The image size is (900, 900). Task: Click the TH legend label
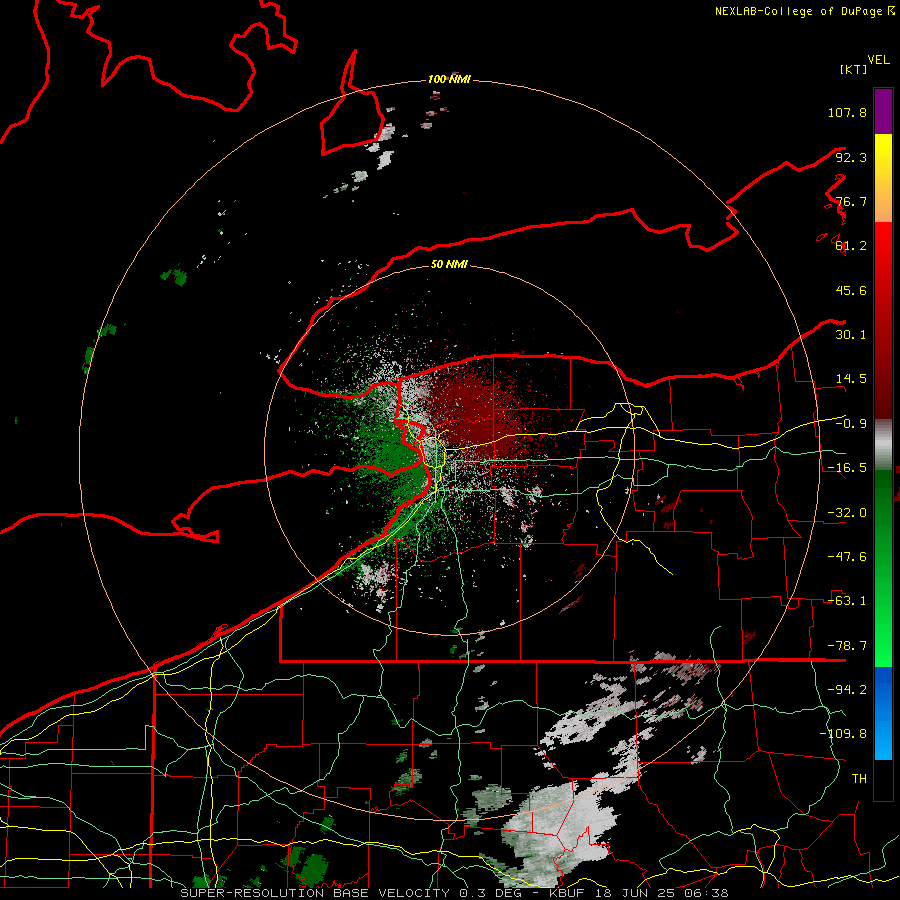(859, 779)
